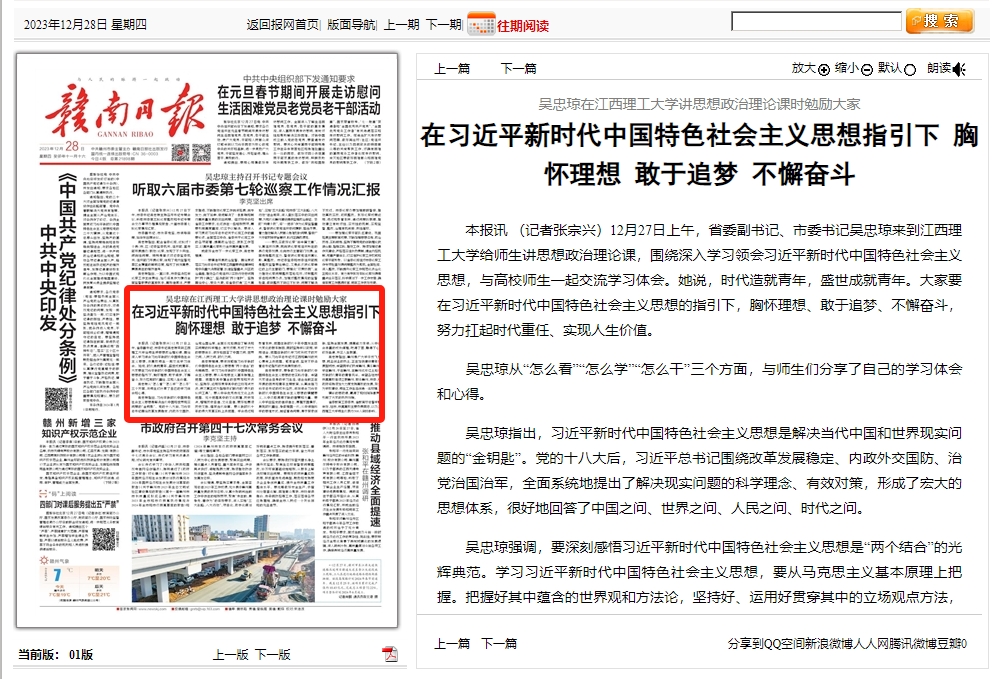Go to 下一期 next issue

point(444,25)
